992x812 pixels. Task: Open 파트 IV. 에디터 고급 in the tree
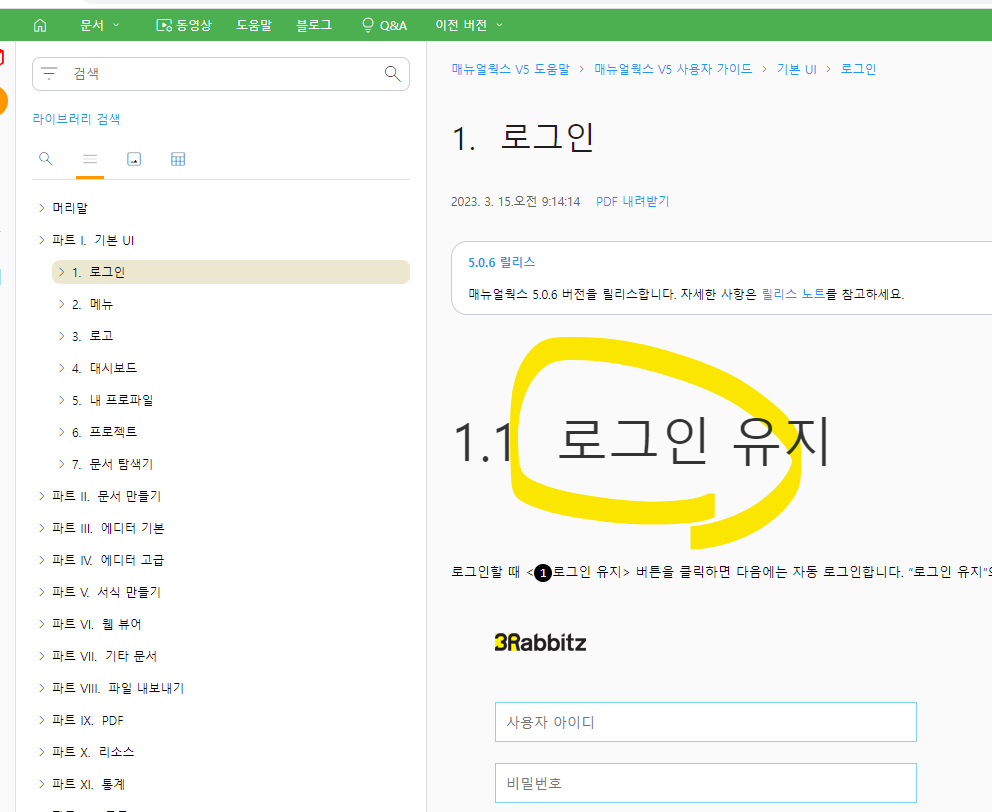(108, 560)
